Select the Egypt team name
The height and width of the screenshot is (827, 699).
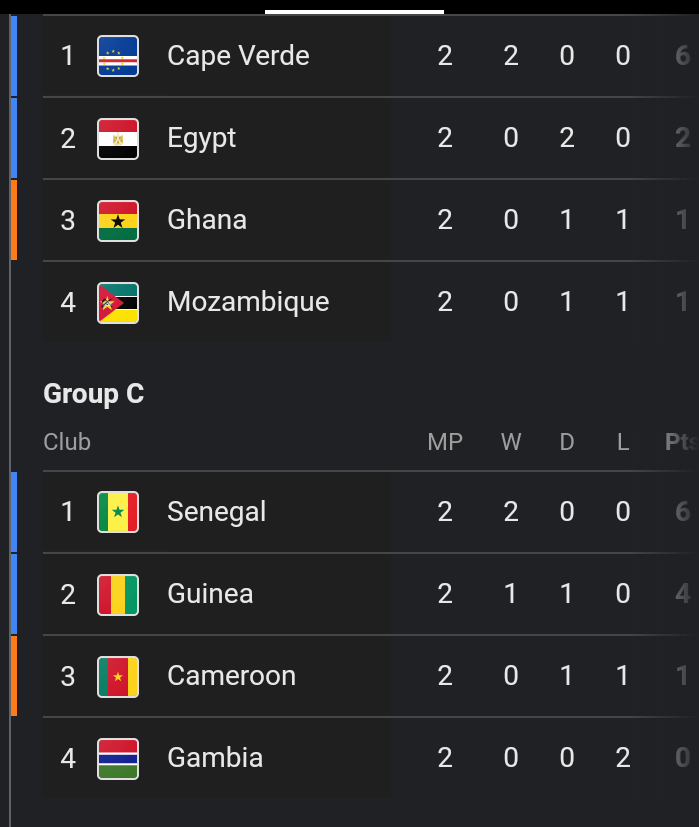click(x=201, y=138)
